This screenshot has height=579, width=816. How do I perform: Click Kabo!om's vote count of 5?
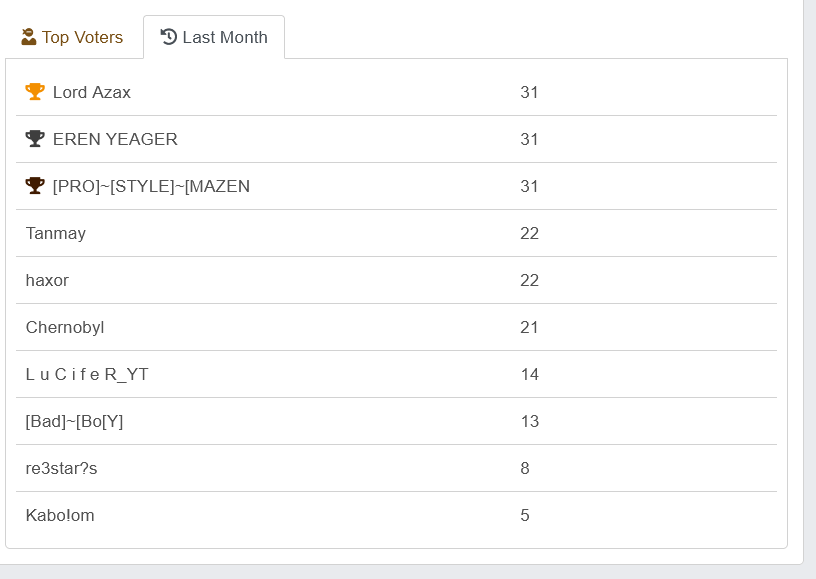pos(525,516)
